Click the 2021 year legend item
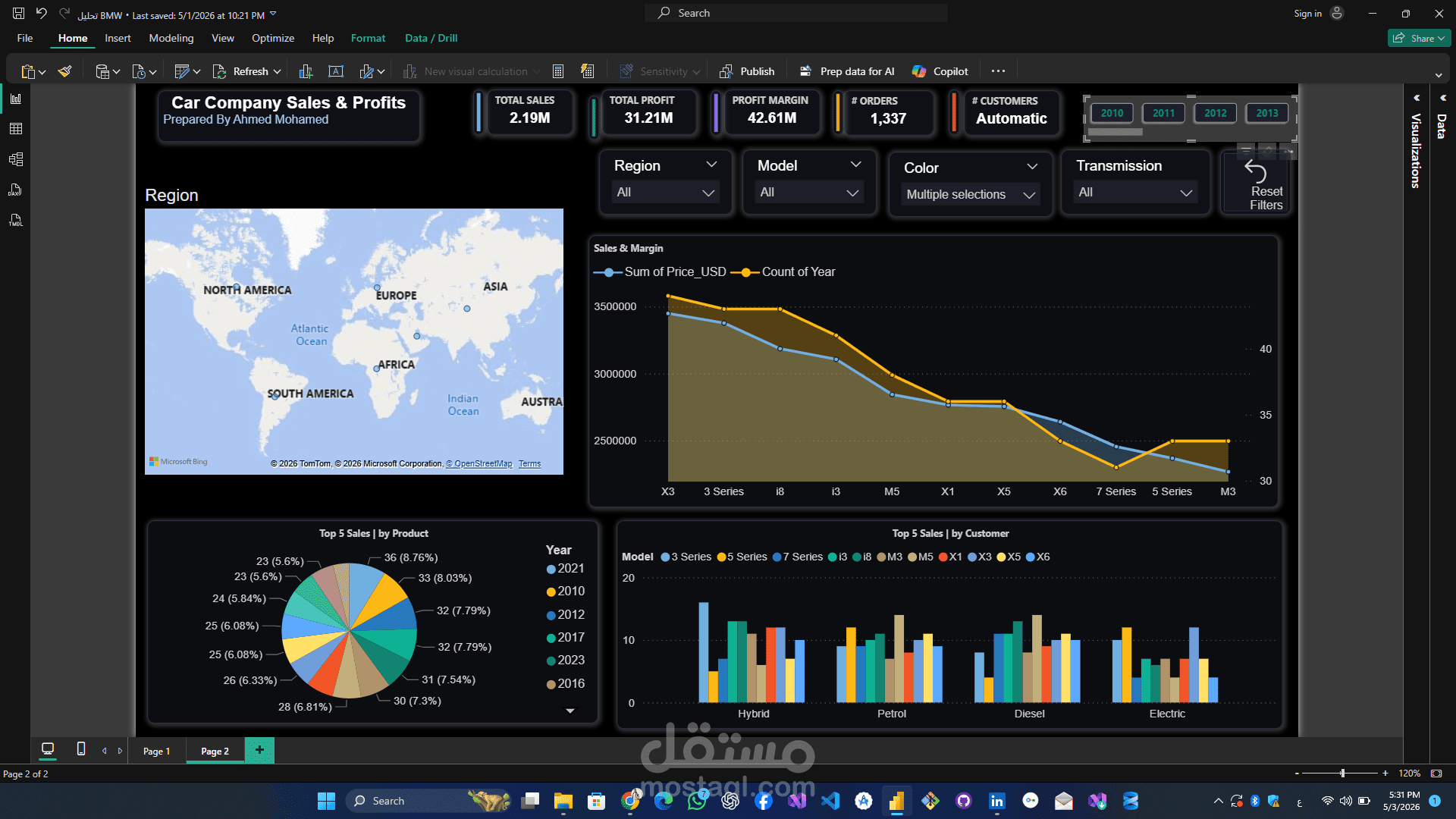The image size is (1456, 819). coord(565,569)
